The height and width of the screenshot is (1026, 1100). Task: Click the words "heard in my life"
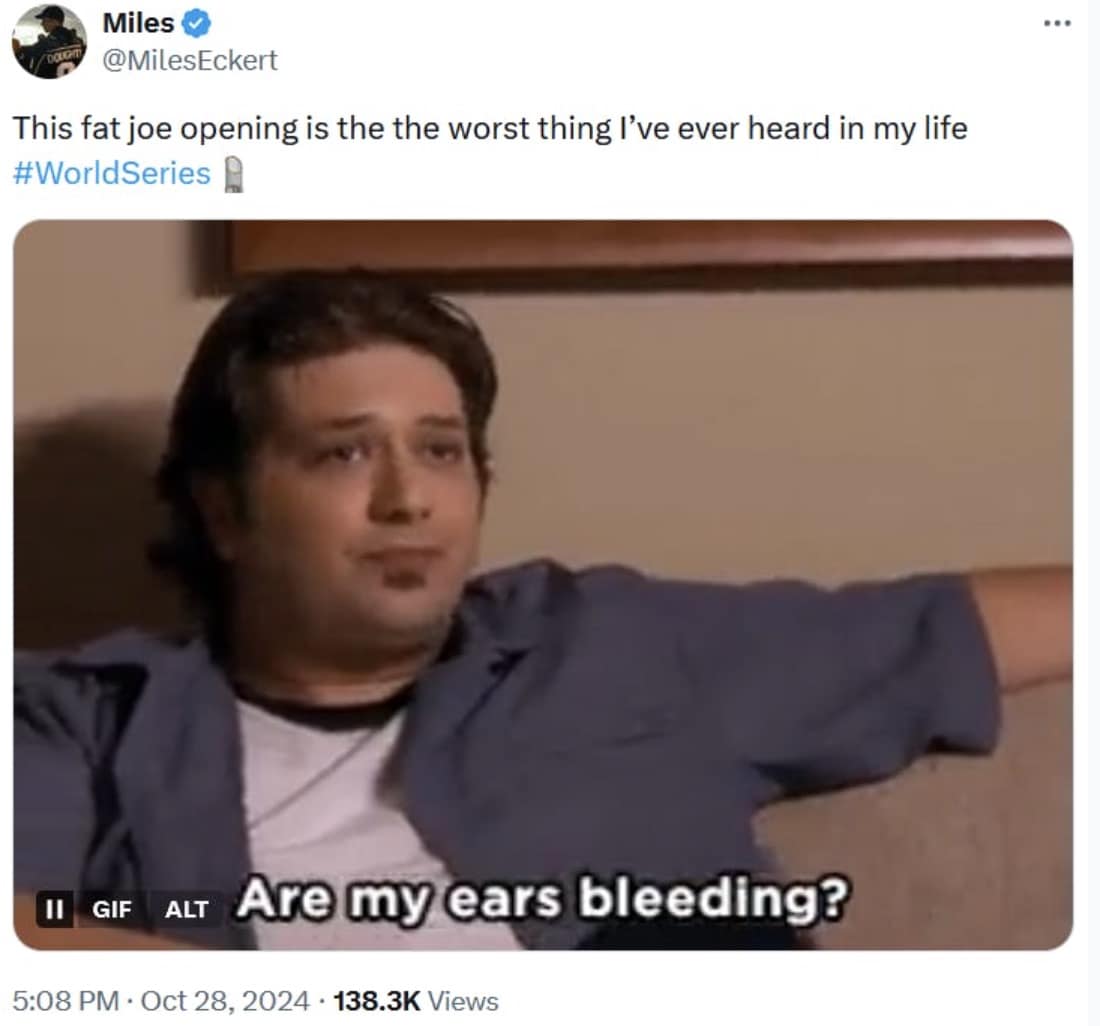857,128
